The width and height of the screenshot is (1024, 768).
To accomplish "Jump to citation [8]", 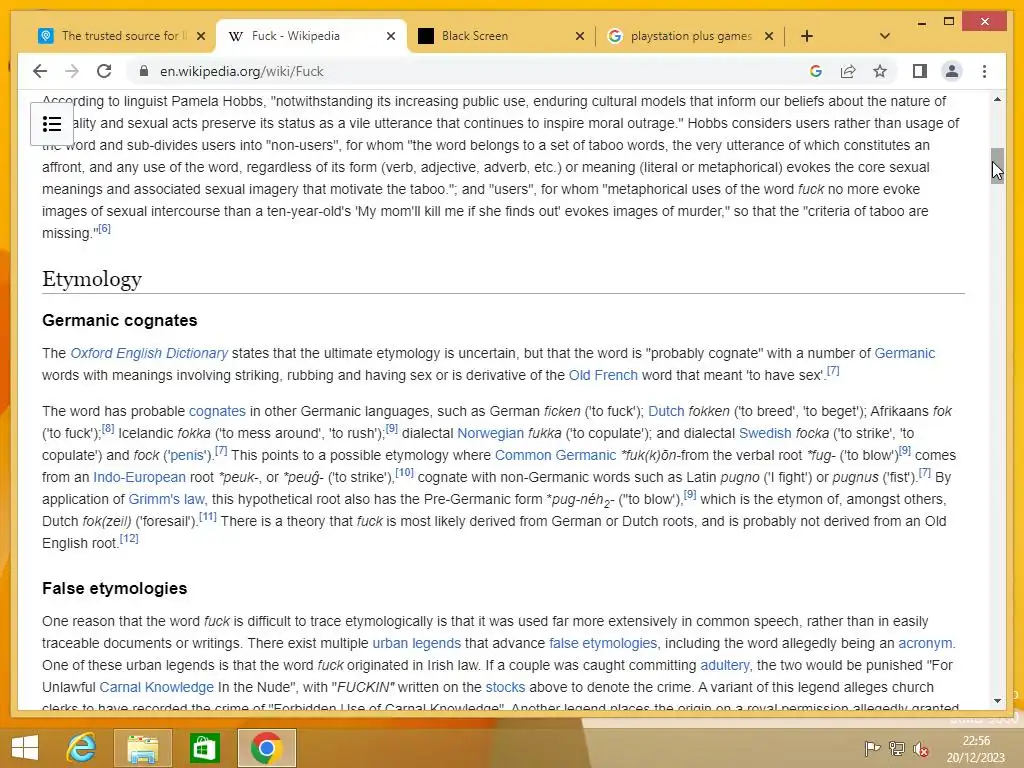I will point(108,428).
